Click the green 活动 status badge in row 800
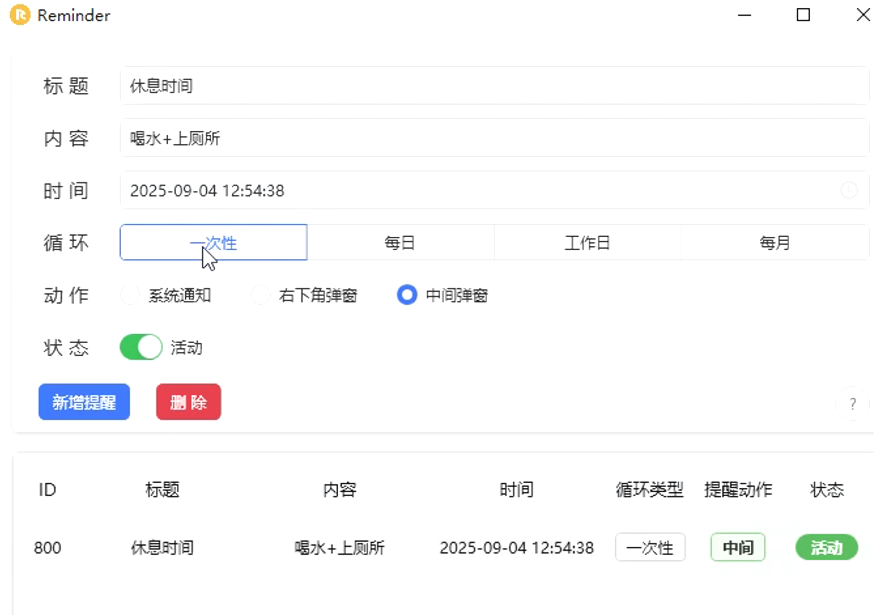The image size is (874, 615). [x=826, y=547]
